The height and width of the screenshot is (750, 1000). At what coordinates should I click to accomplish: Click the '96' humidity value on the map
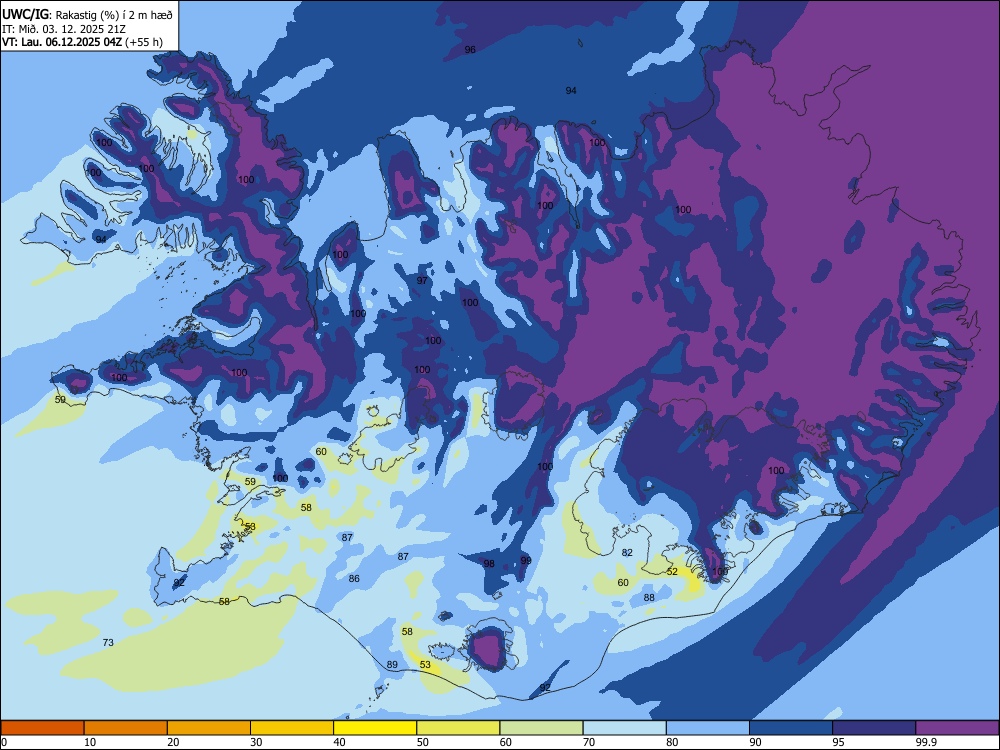pyautogui.click(x=470, y=50)
